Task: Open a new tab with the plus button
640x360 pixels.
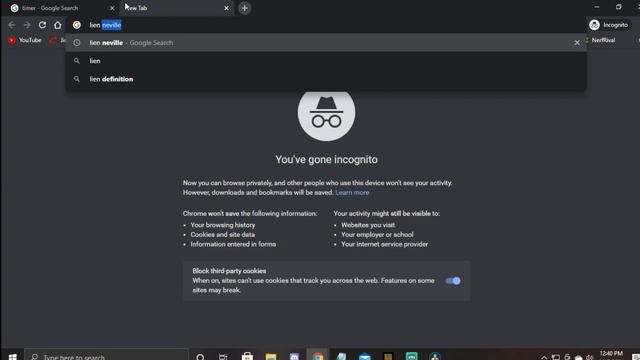Action: (244, 8)
